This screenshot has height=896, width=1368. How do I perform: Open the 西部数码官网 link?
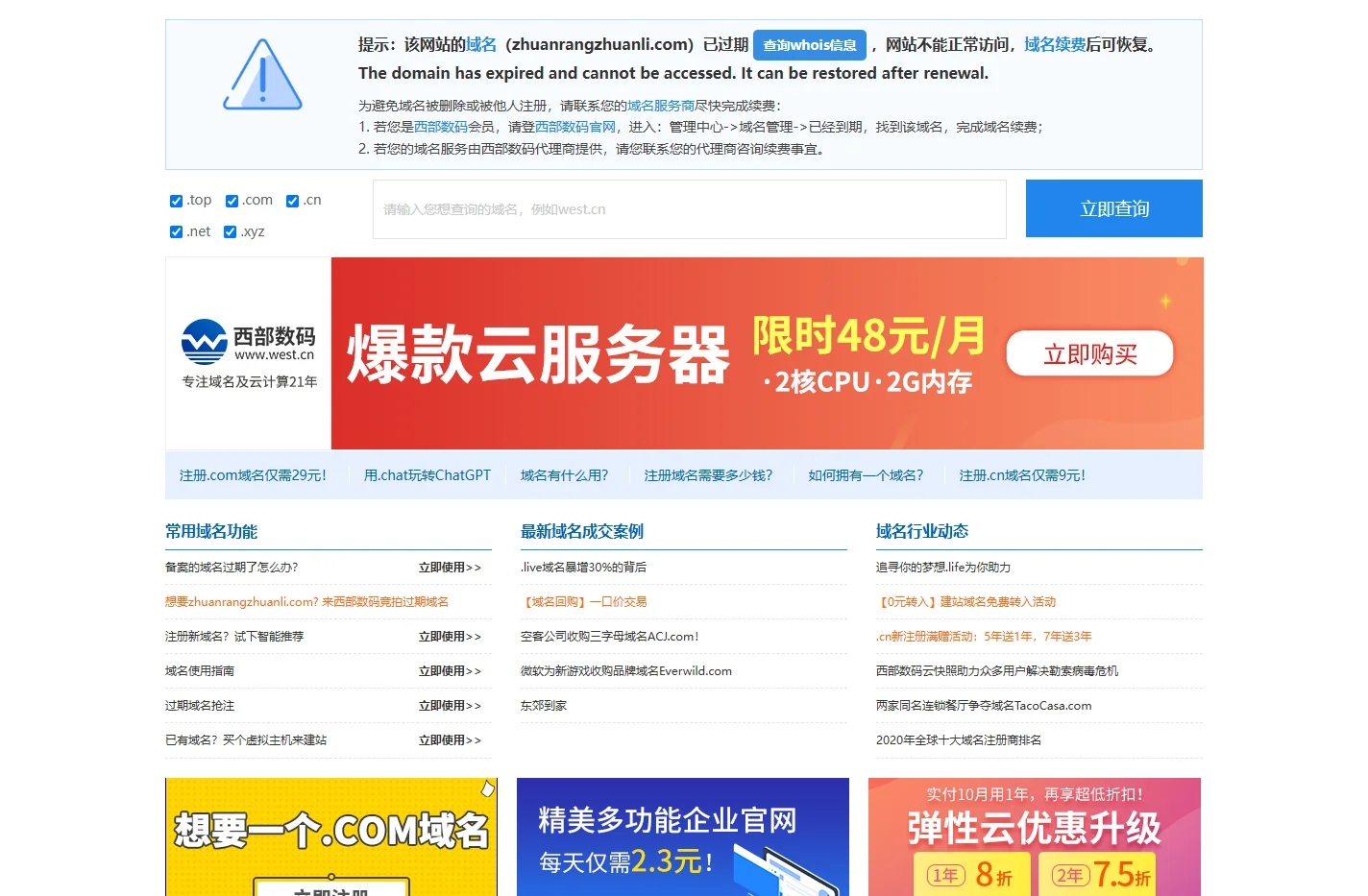coord(575,127)
